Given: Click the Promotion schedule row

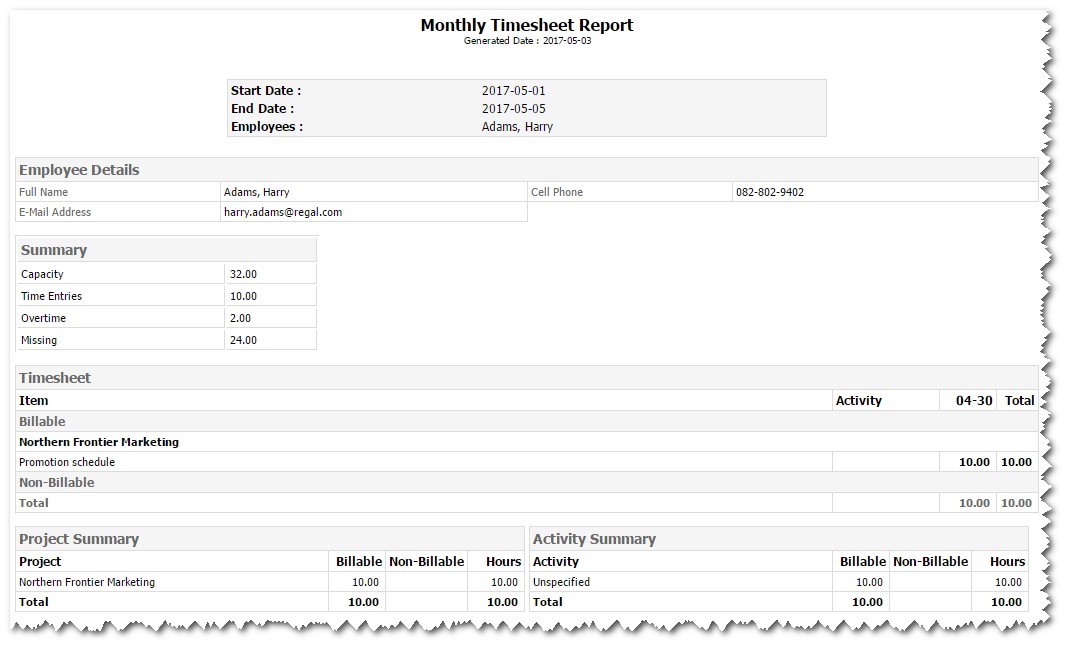Looking at the screenshot, I should click(x=526, y=462).
